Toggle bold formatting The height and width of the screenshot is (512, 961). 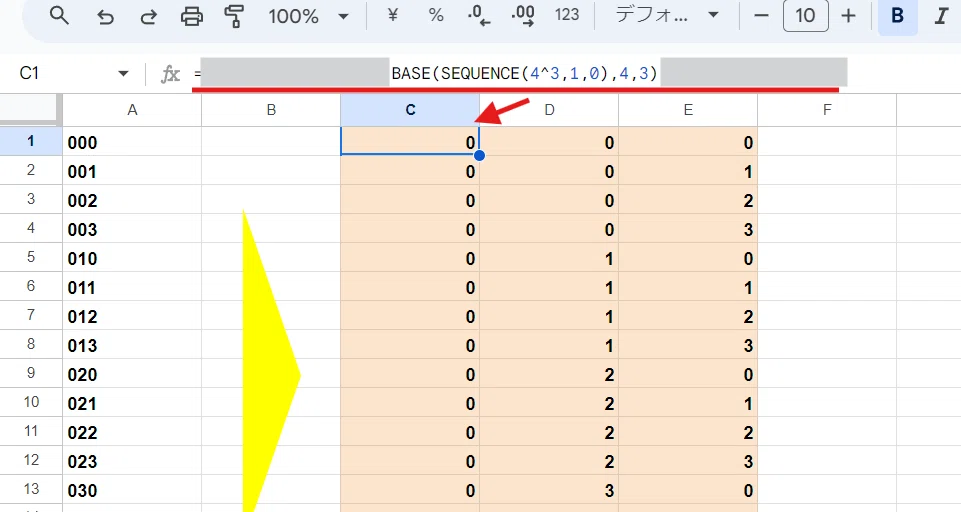click(897, 16)
